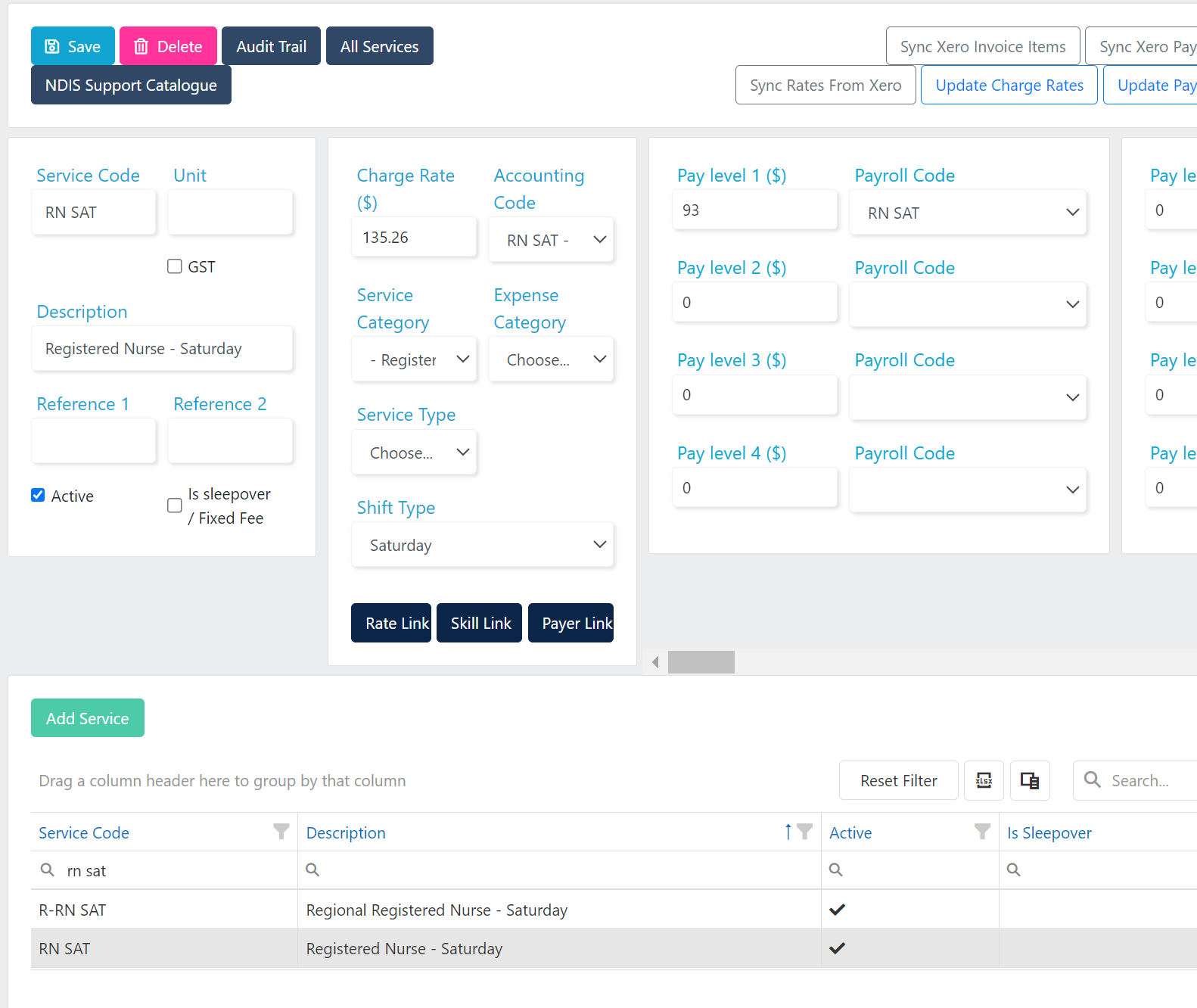Open the column chooser icon
The width and height of the screenshot is (1197, 1008).
point(1030,780)
